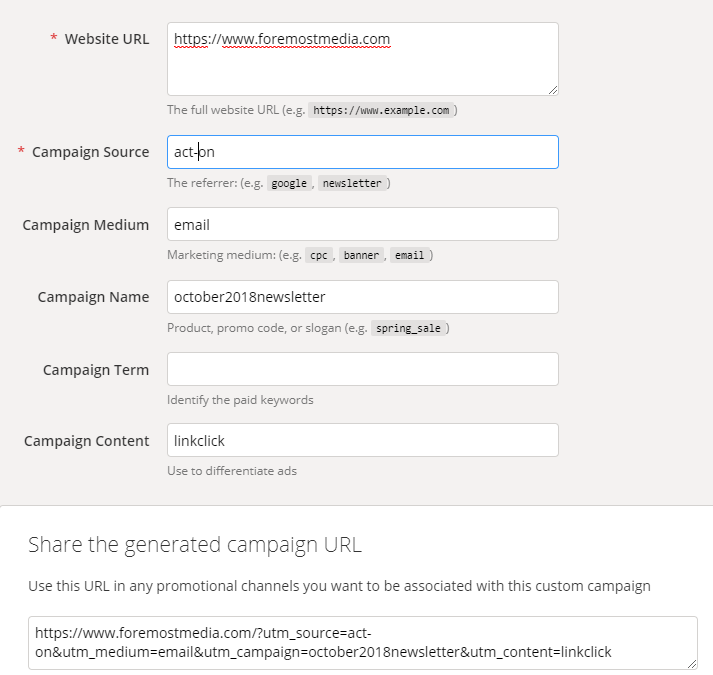Click the Campaign Source label

(x=90, y=152)
